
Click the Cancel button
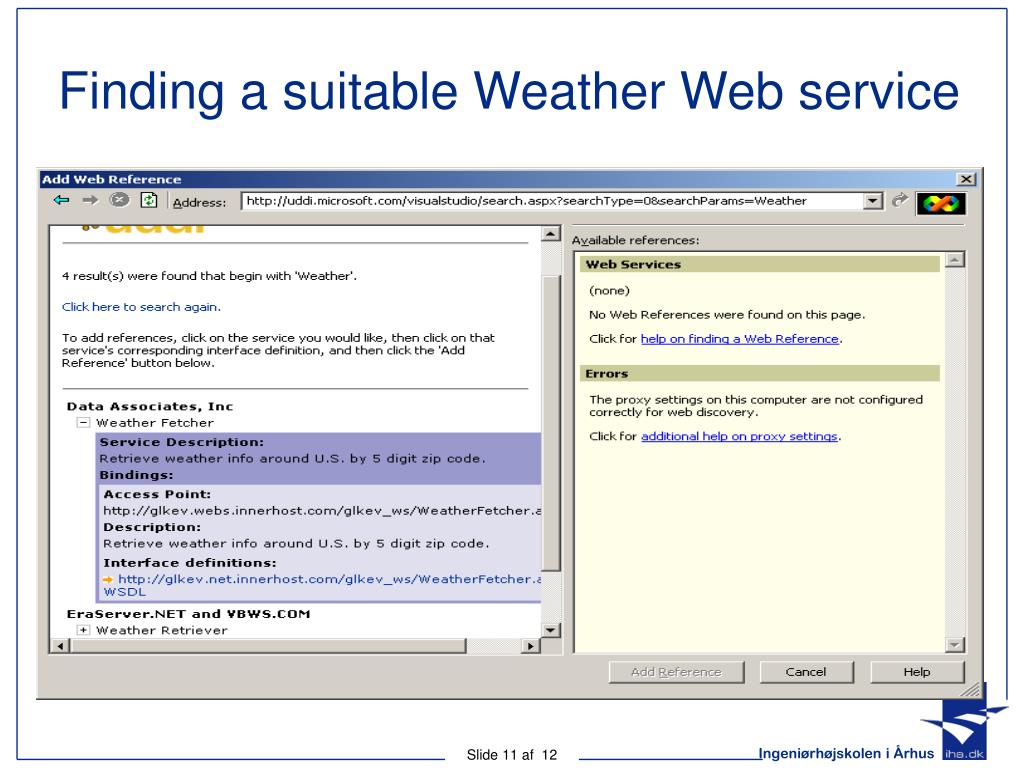(x=806, y=672)
